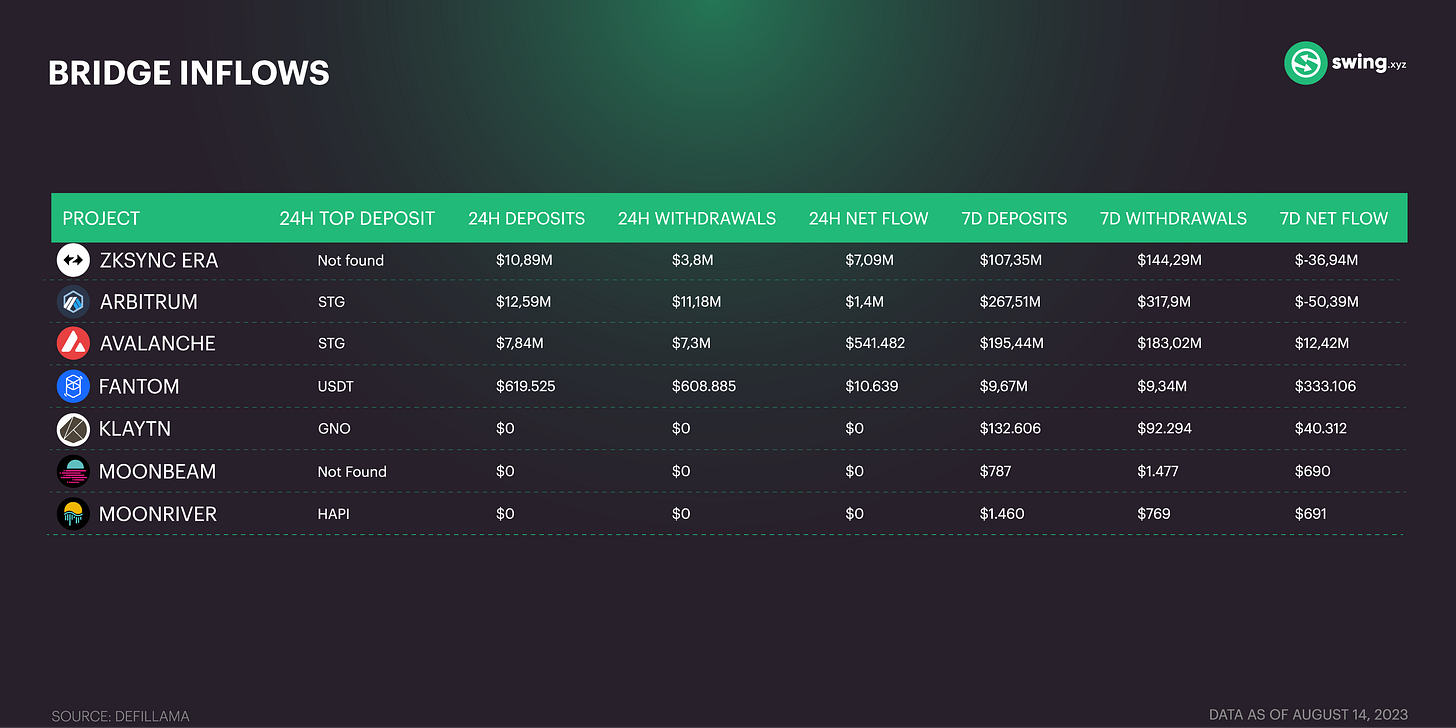Click Arbitrum's STG top deposit cell
The width and height of the screenshot is (1456, 728).
(331, 301)
